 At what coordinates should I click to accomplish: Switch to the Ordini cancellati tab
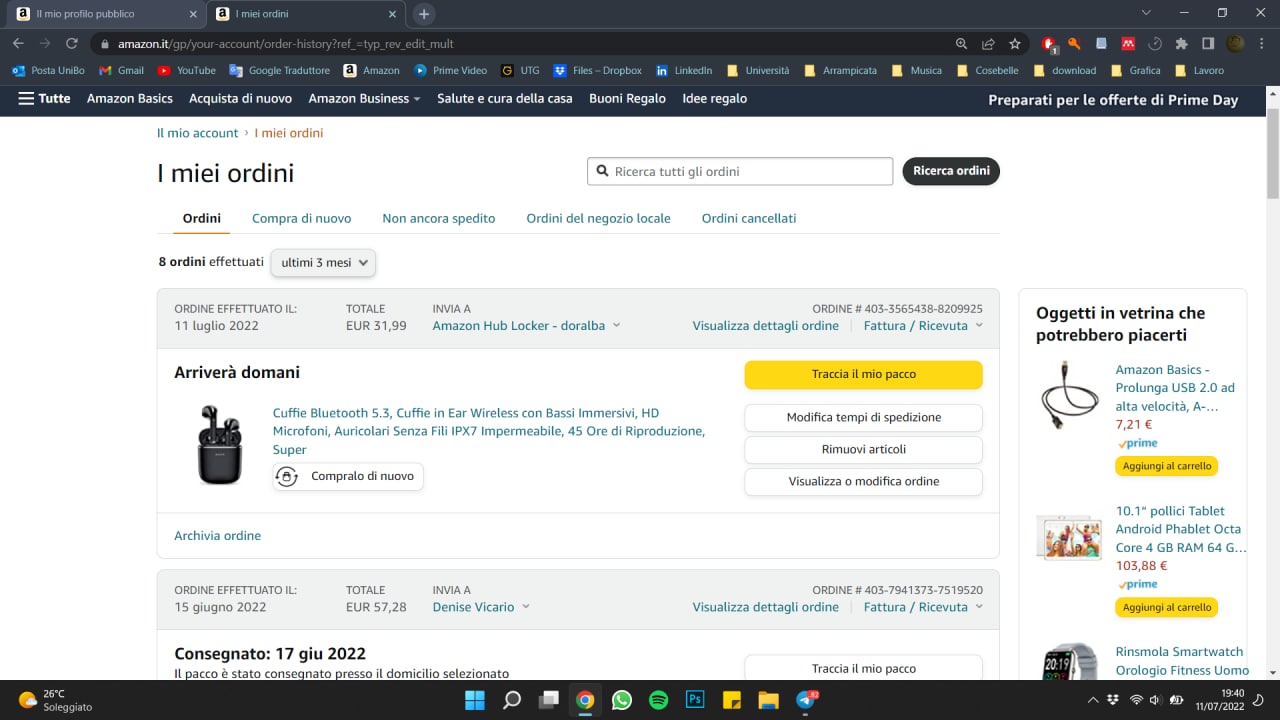pyautogui.click(x=748, y=218)
